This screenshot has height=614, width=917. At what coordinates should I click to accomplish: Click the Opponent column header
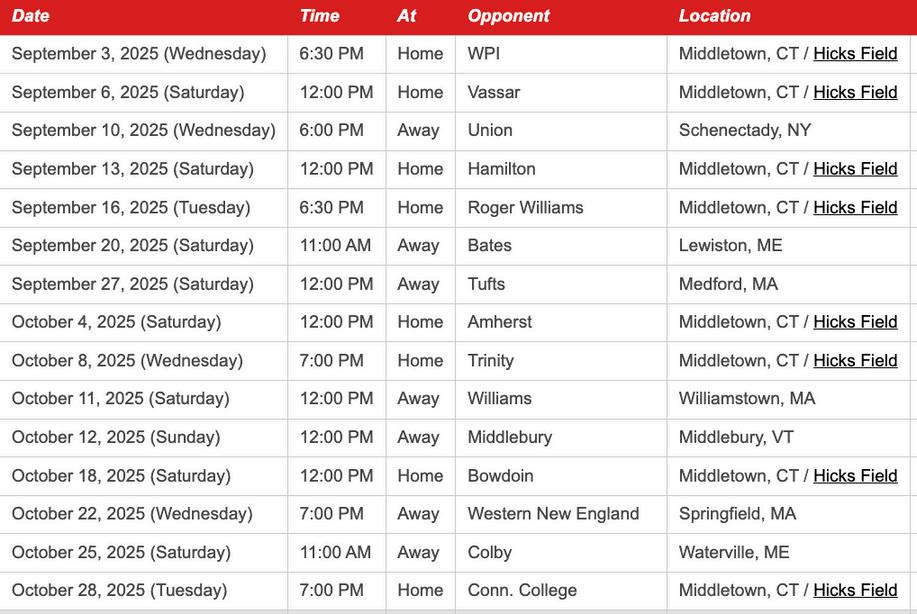pos(508,16)
